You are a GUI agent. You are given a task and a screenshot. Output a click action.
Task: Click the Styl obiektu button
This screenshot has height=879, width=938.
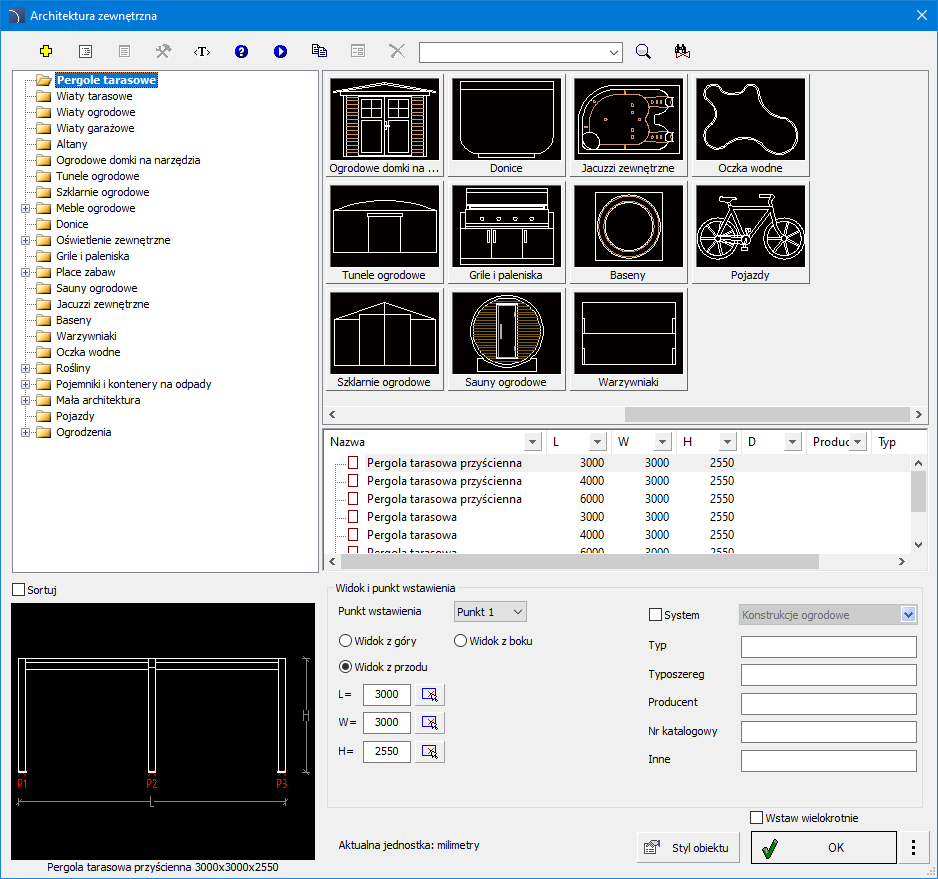click(x=688, y=848)
